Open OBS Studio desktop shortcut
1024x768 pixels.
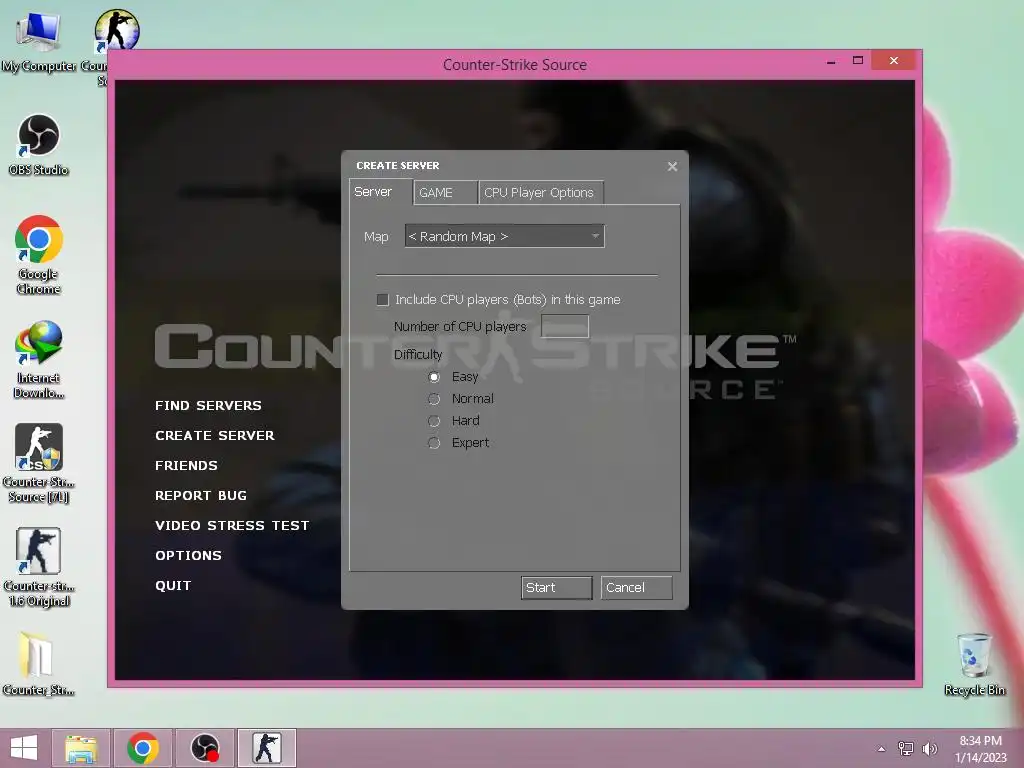tap(38, 145)
